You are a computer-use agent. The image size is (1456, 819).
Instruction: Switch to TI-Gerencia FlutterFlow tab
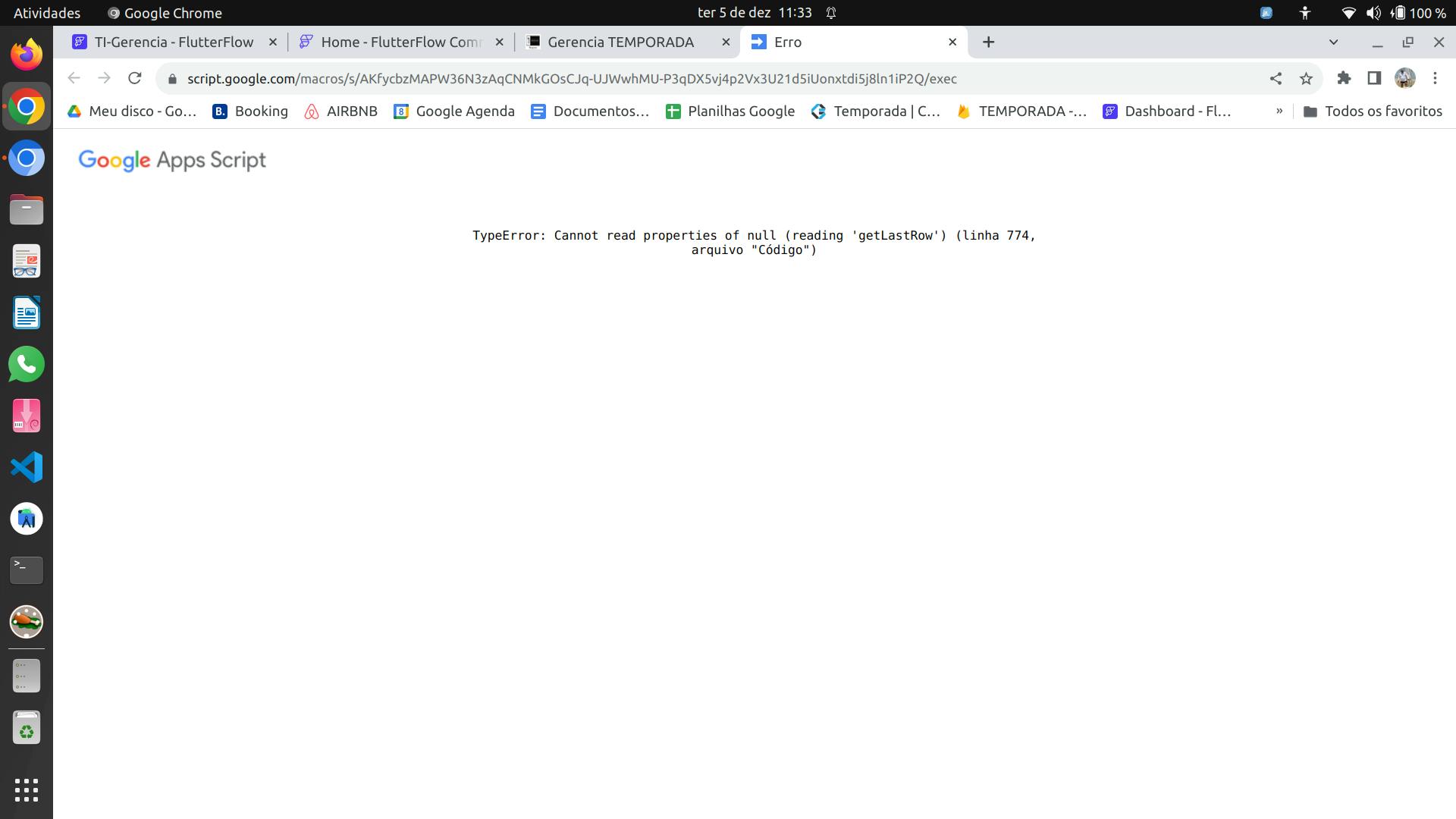(x=173, y=42)
